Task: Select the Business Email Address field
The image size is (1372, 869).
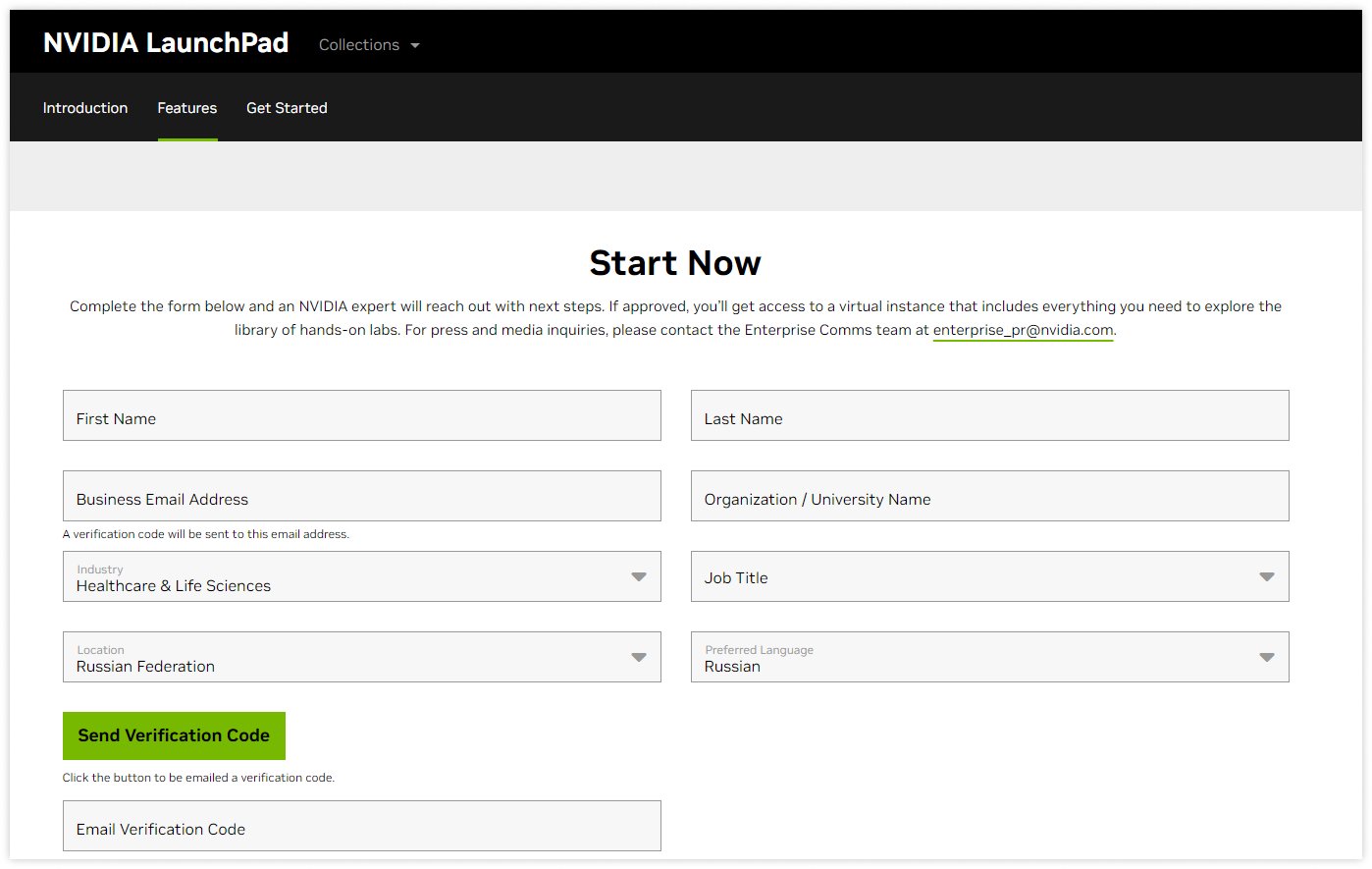Action: 361,497
